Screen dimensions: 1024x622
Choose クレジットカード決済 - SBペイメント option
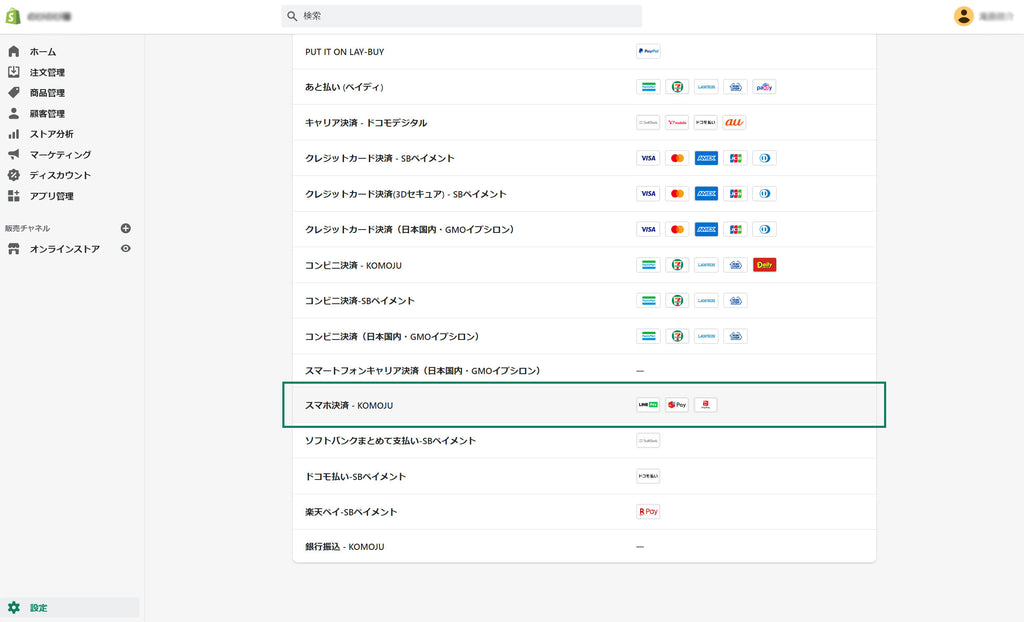380,158
